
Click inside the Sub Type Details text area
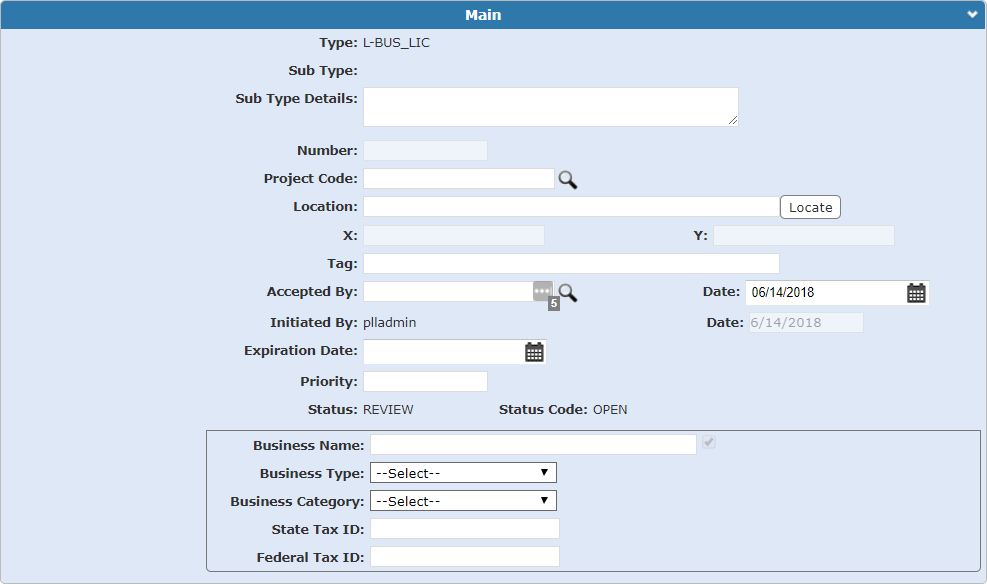click(550, 106)
